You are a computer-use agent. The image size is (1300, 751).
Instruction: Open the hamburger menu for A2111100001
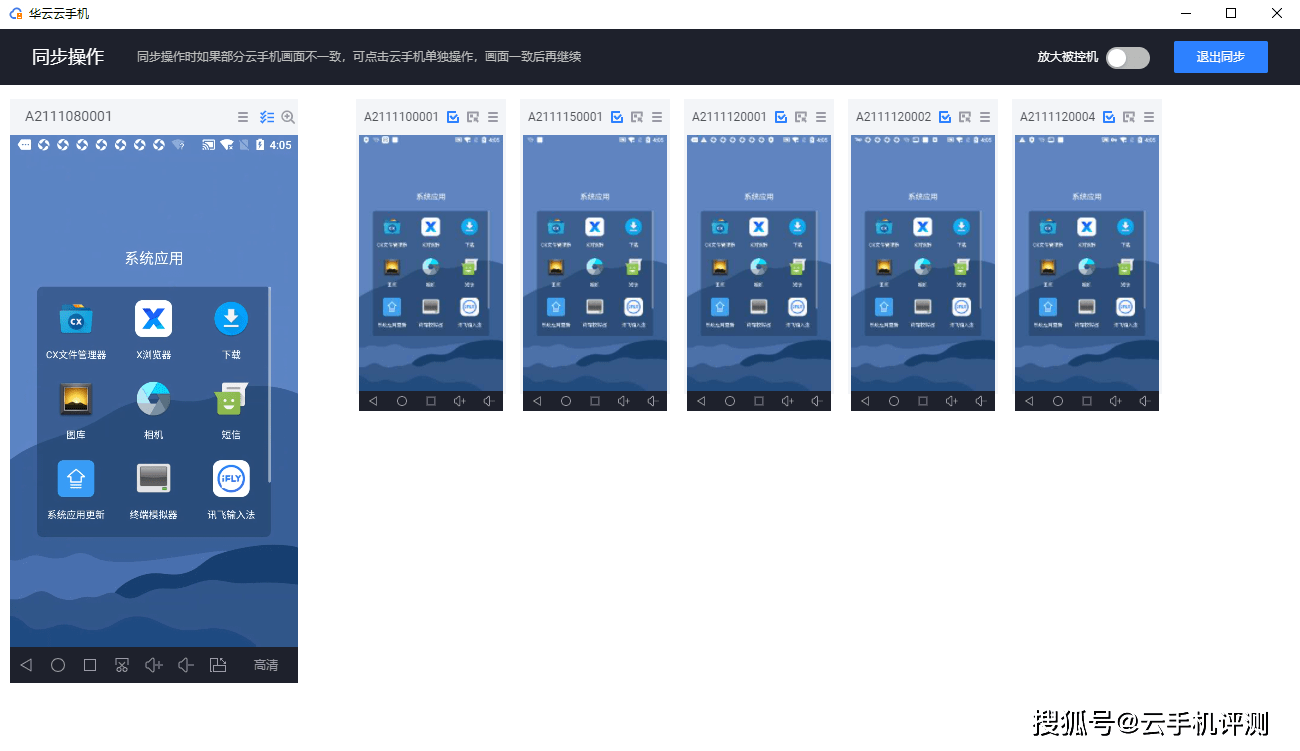[493, 117]
